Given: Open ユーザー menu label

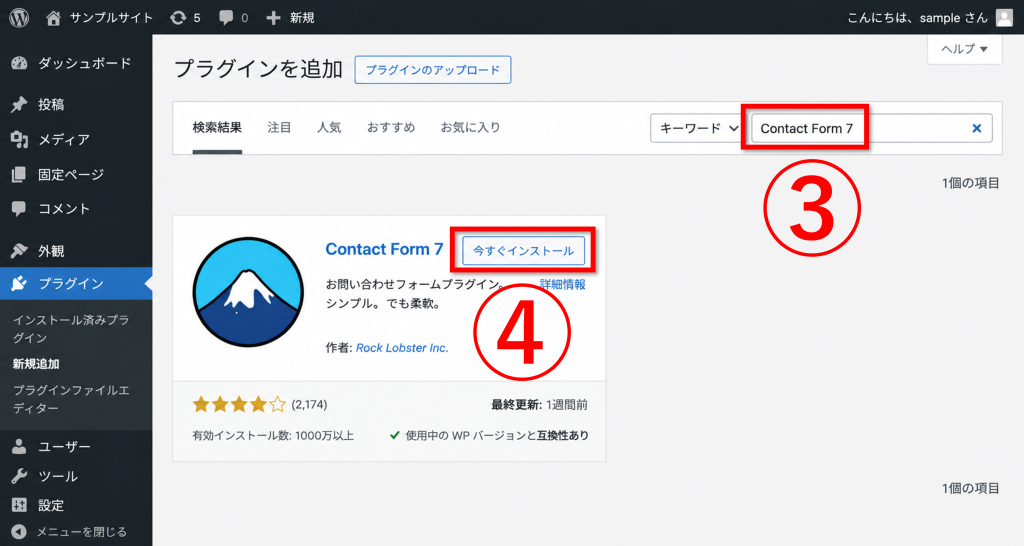Looking at the screenshot, I should (64, 447).
